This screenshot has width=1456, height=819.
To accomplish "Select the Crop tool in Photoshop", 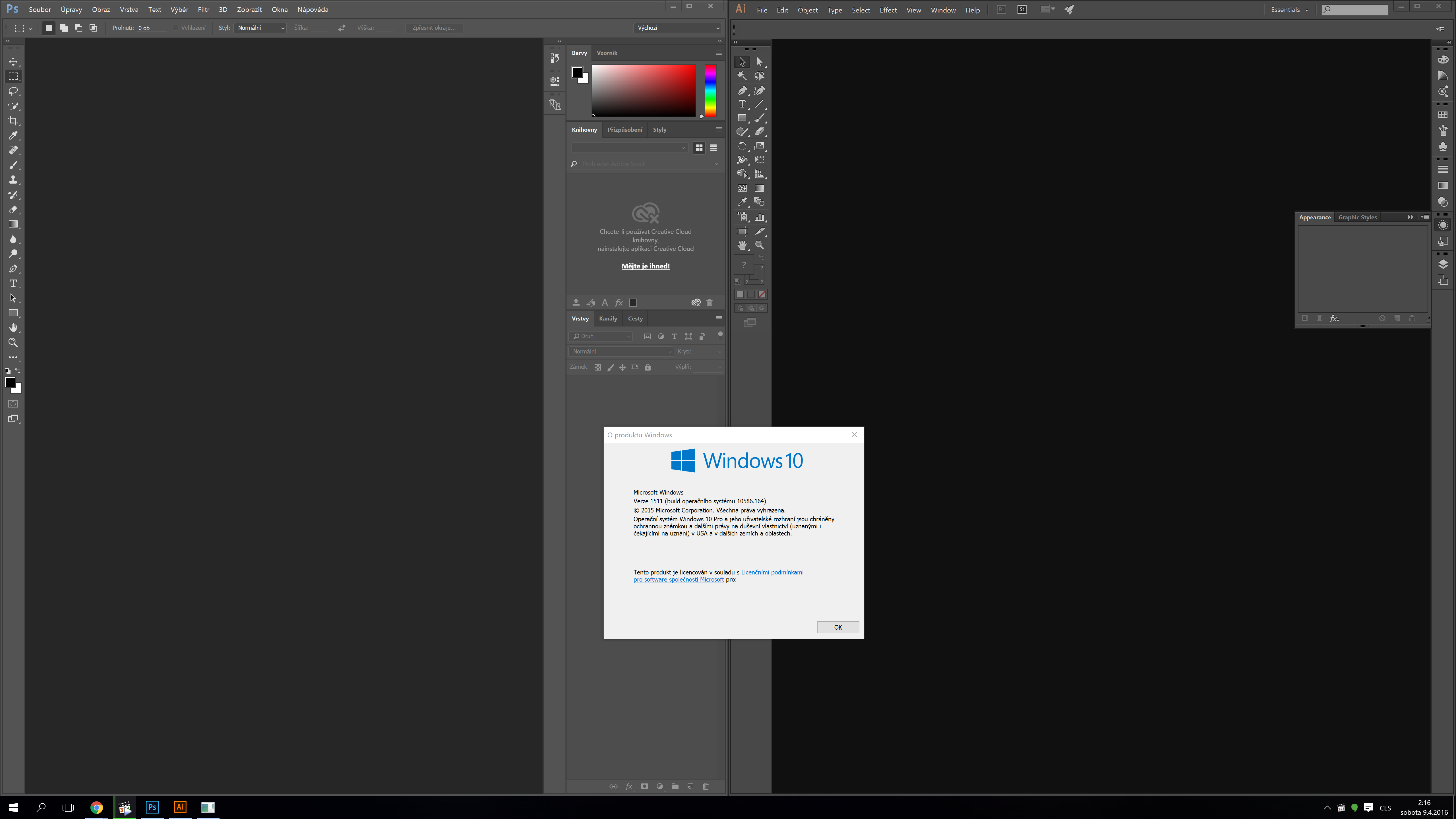I will pos(13,121).
